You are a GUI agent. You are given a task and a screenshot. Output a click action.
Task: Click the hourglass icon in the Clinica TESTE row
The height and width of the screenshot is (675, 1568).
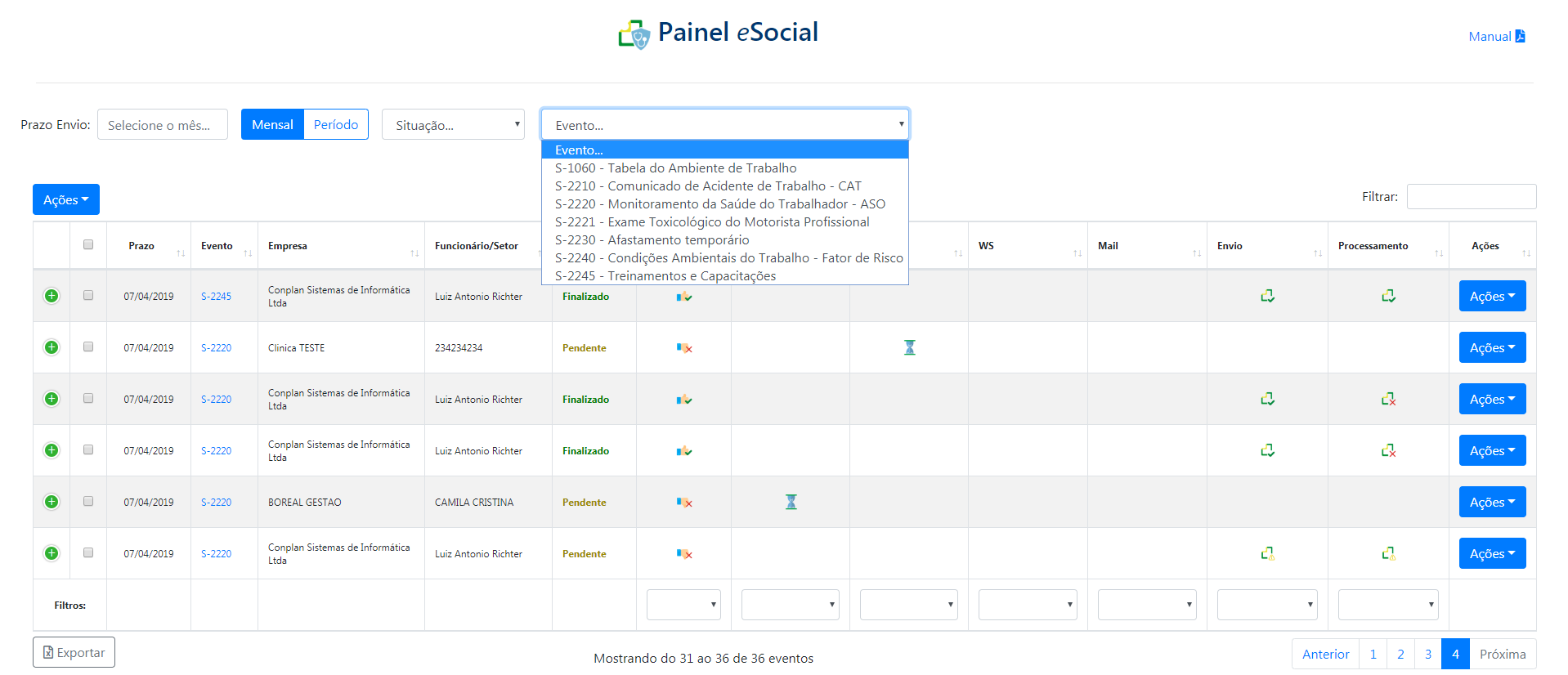[x=909, y=347]
